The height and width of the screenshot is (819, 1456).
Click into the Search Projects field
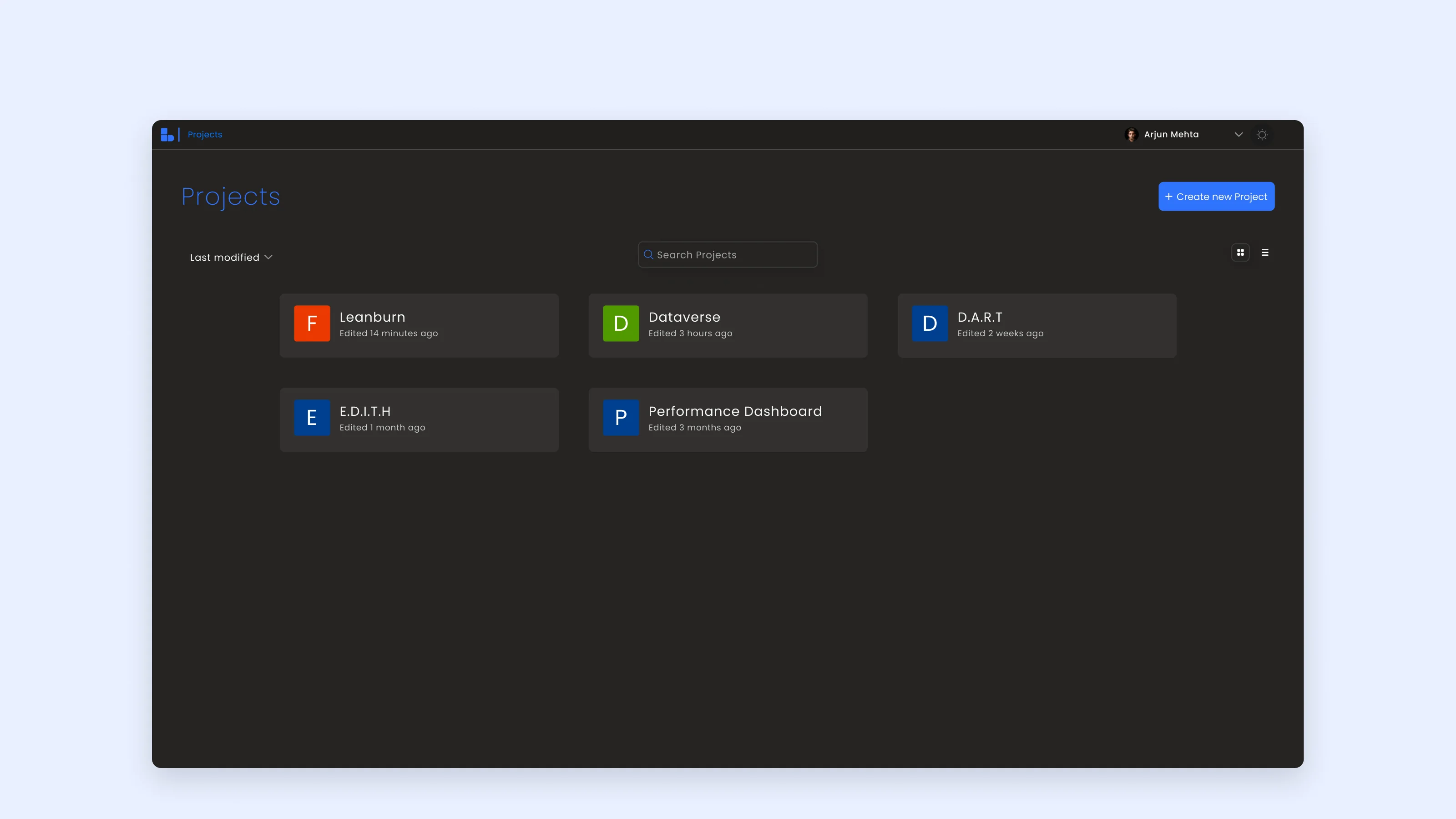(x=728, y=255)
